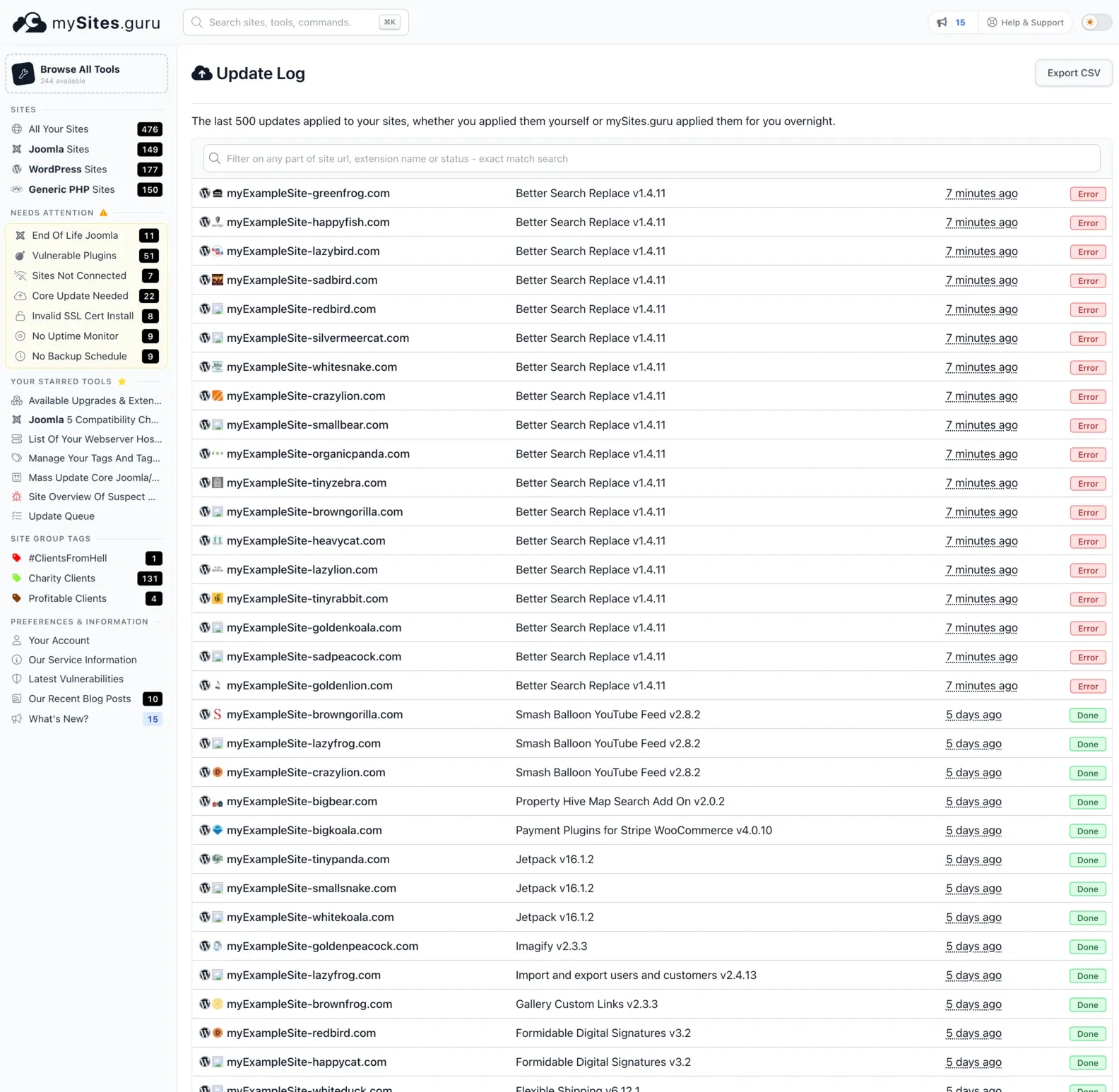Viewport: 1119px width, 1092px height.
Task: Open the Charity Clients tag
Action: pyautogui.click(x=87, y=578)
